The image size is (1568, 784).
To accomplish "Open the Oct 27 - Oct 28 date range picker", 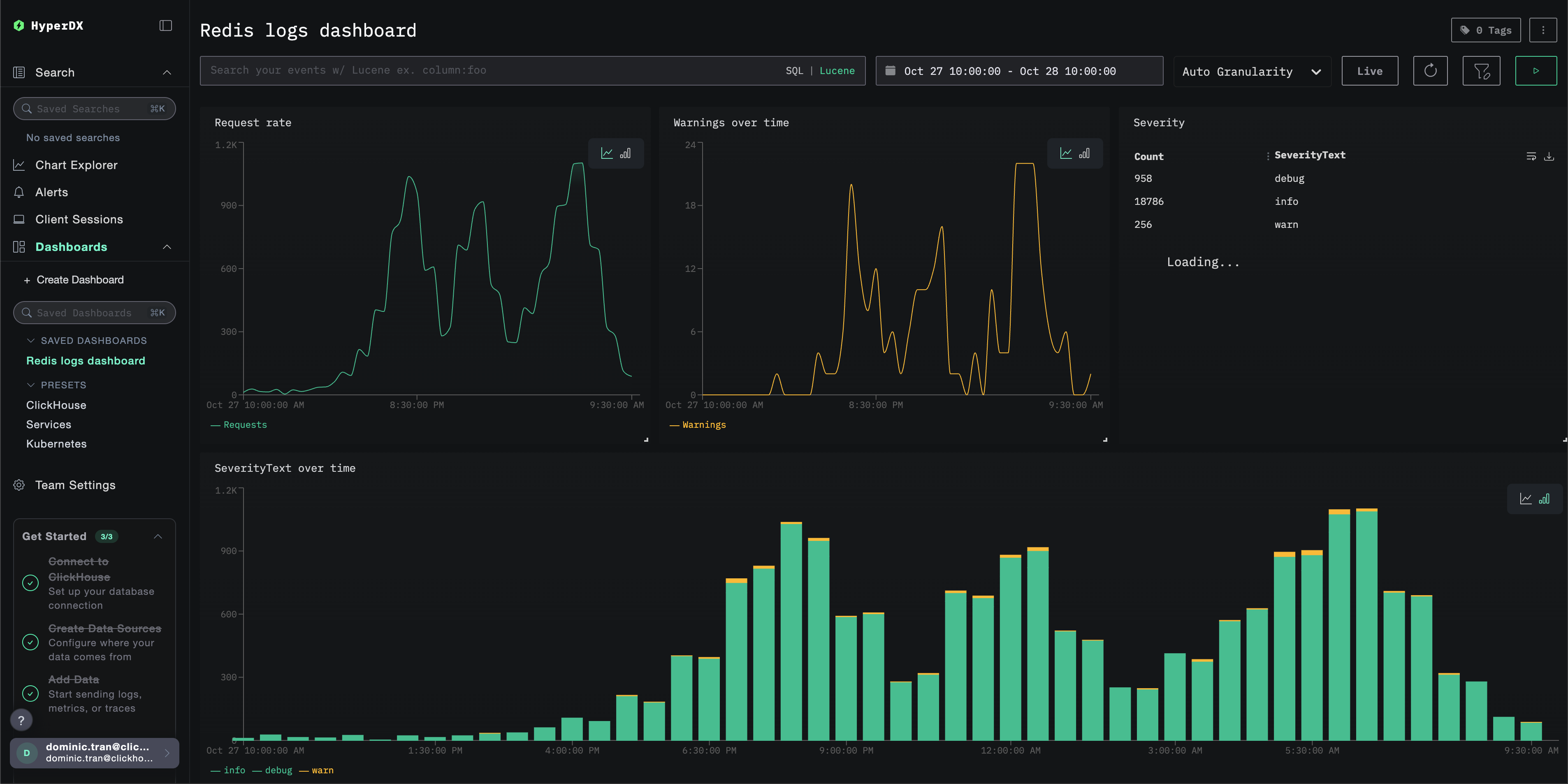I will click(x=1020, y=71).
